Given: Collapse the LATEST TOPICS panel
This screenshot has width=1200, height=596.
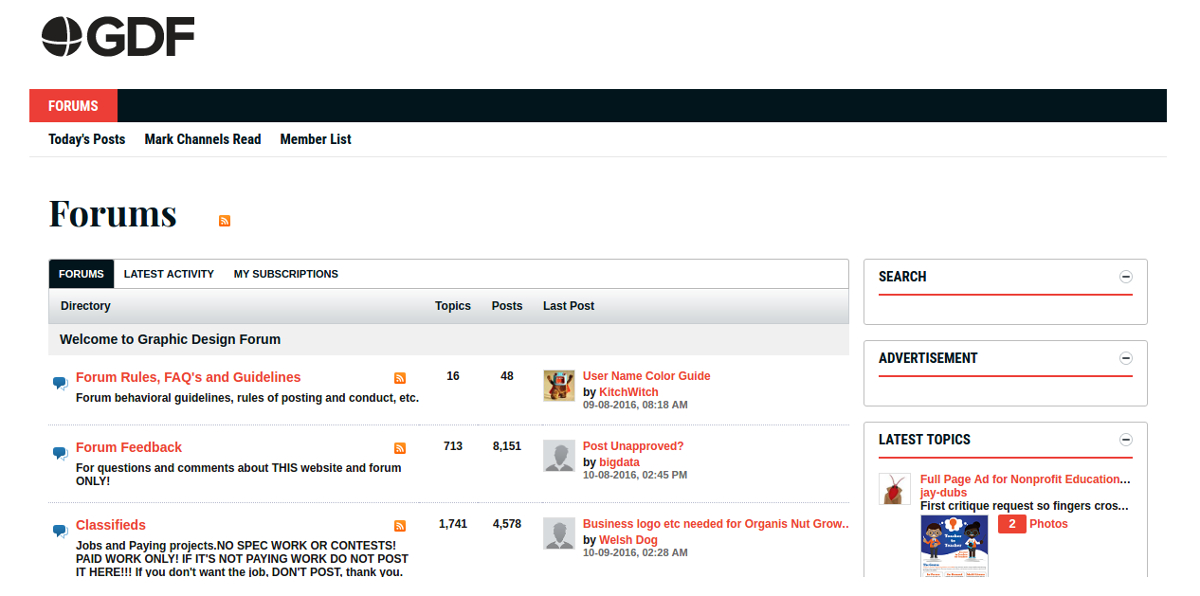Looking at the screenshot, I should coord(1126,439).
